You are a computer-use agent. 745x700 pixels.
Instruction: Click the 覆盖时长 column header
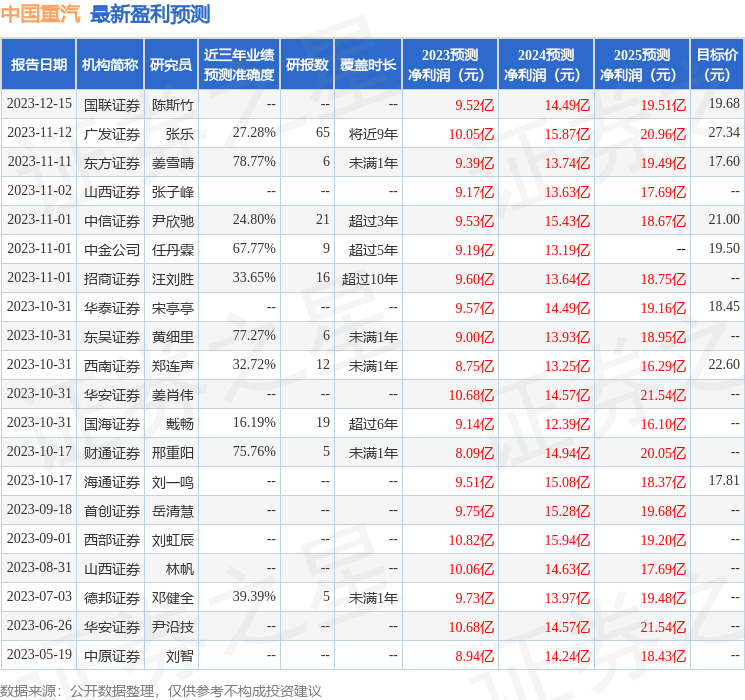[368, 64]
